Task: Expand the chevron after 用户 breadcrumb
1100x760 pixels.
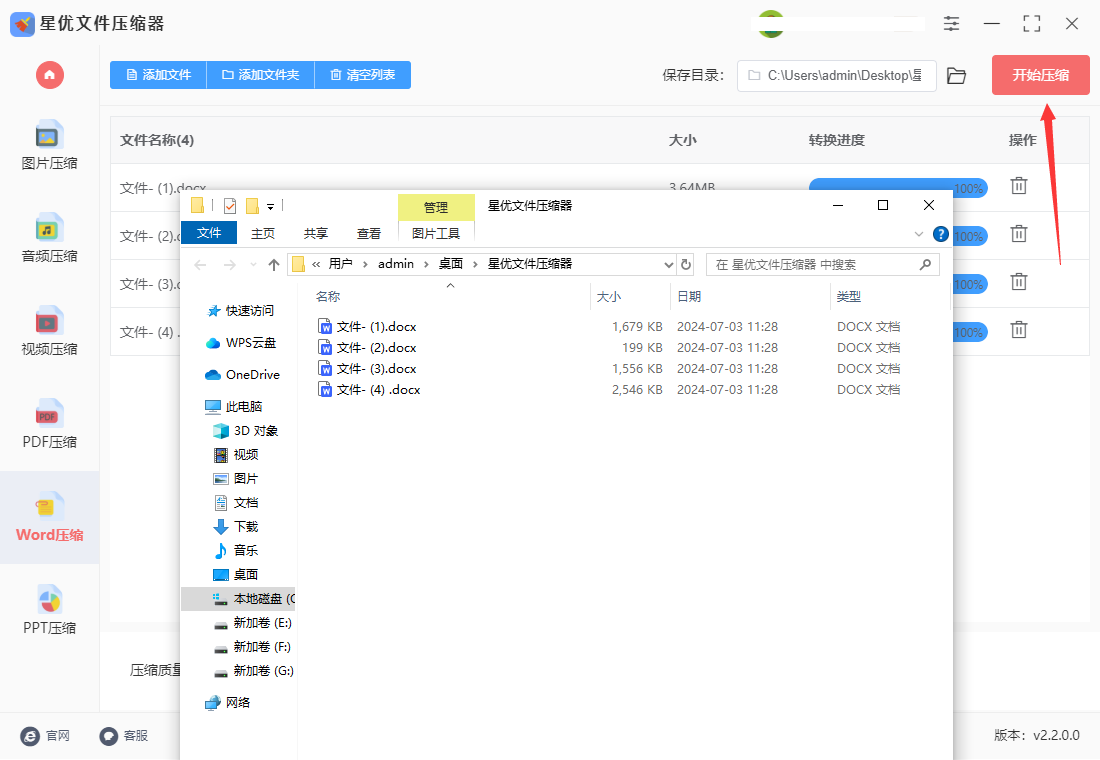Action: click(365, 265)
